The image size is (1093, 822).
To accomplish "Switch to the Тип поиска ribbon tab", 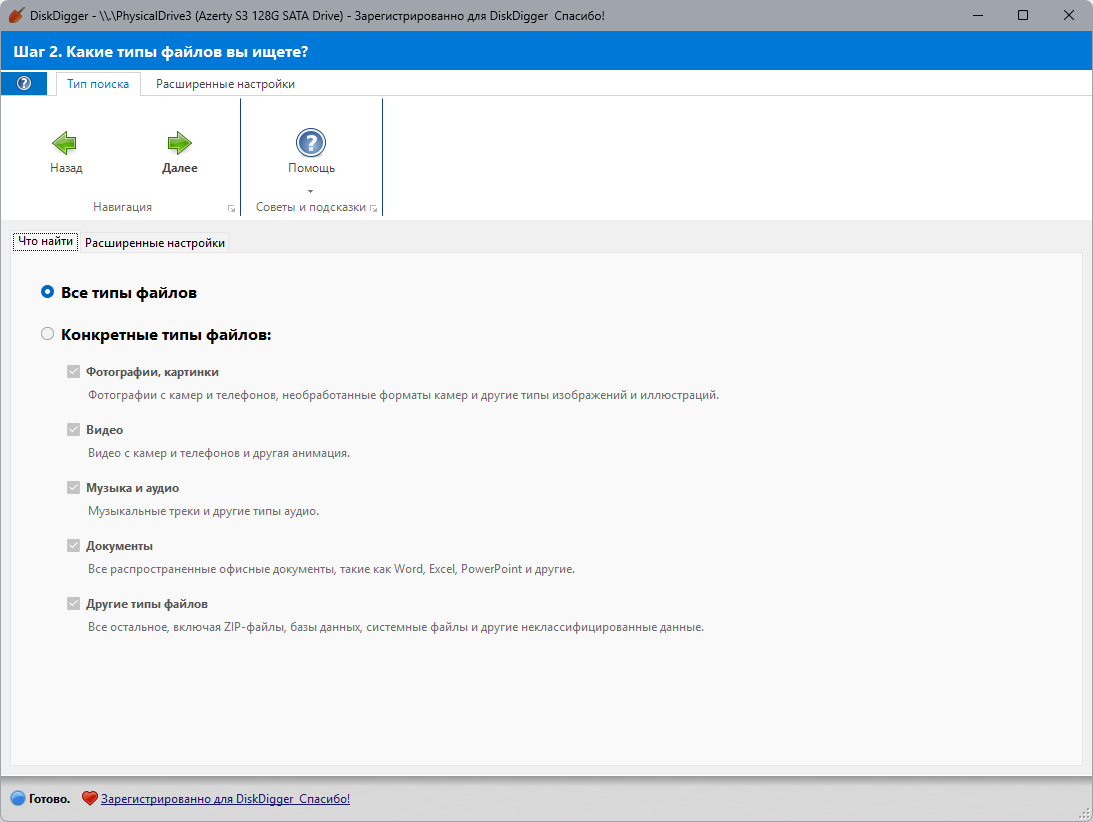I will point(98,84).
